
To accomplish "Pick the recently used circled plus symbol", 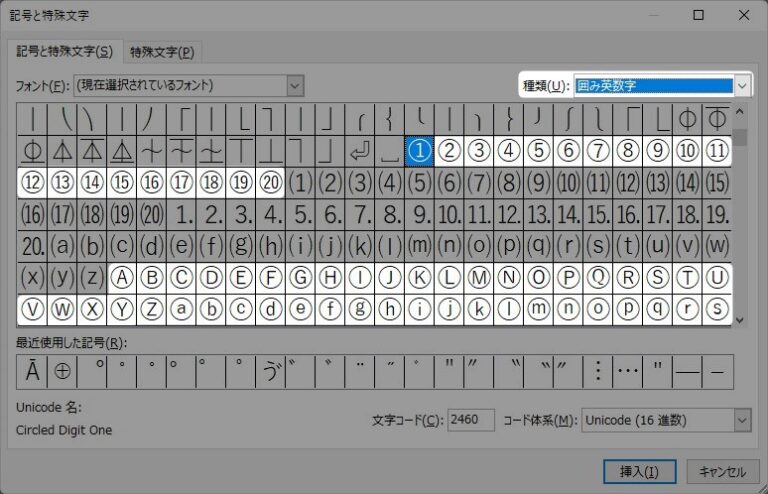I will tap(62, 371).
